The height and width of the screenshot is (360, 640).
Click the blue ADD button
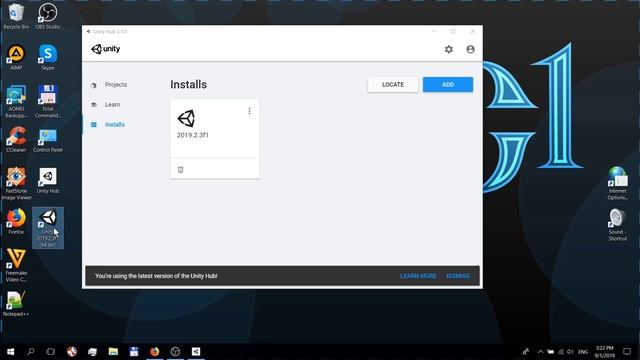tap(448, 84)
